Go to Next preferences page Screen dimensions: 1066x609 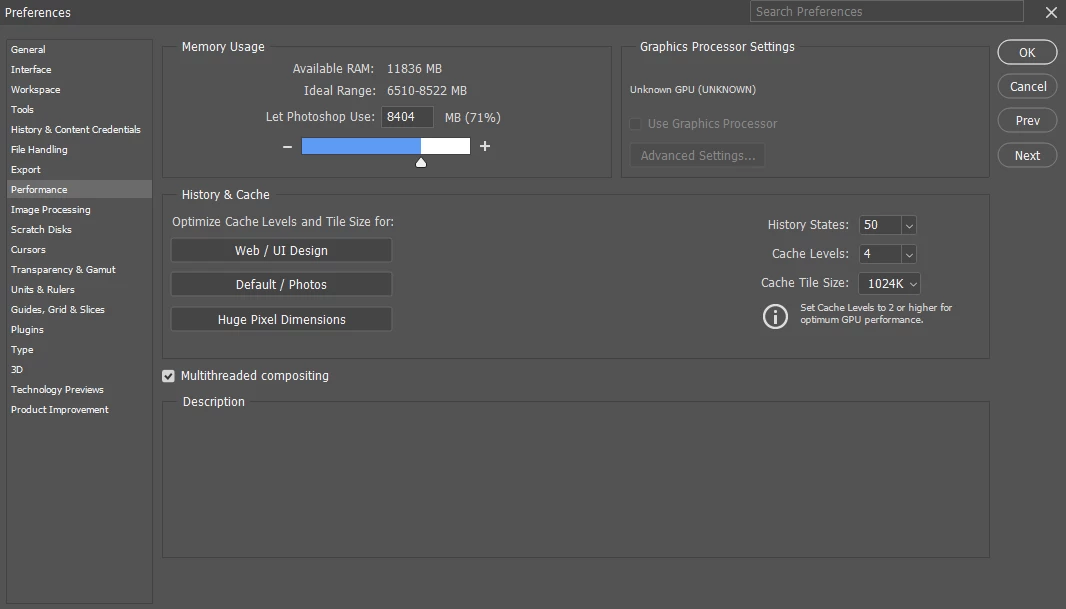pos(1027,156)
